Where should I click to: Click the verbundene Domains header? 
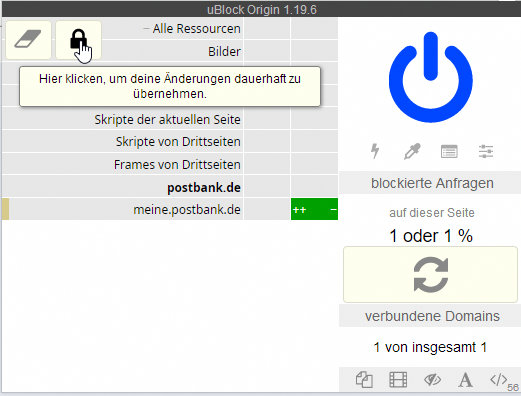coord(432,316)
